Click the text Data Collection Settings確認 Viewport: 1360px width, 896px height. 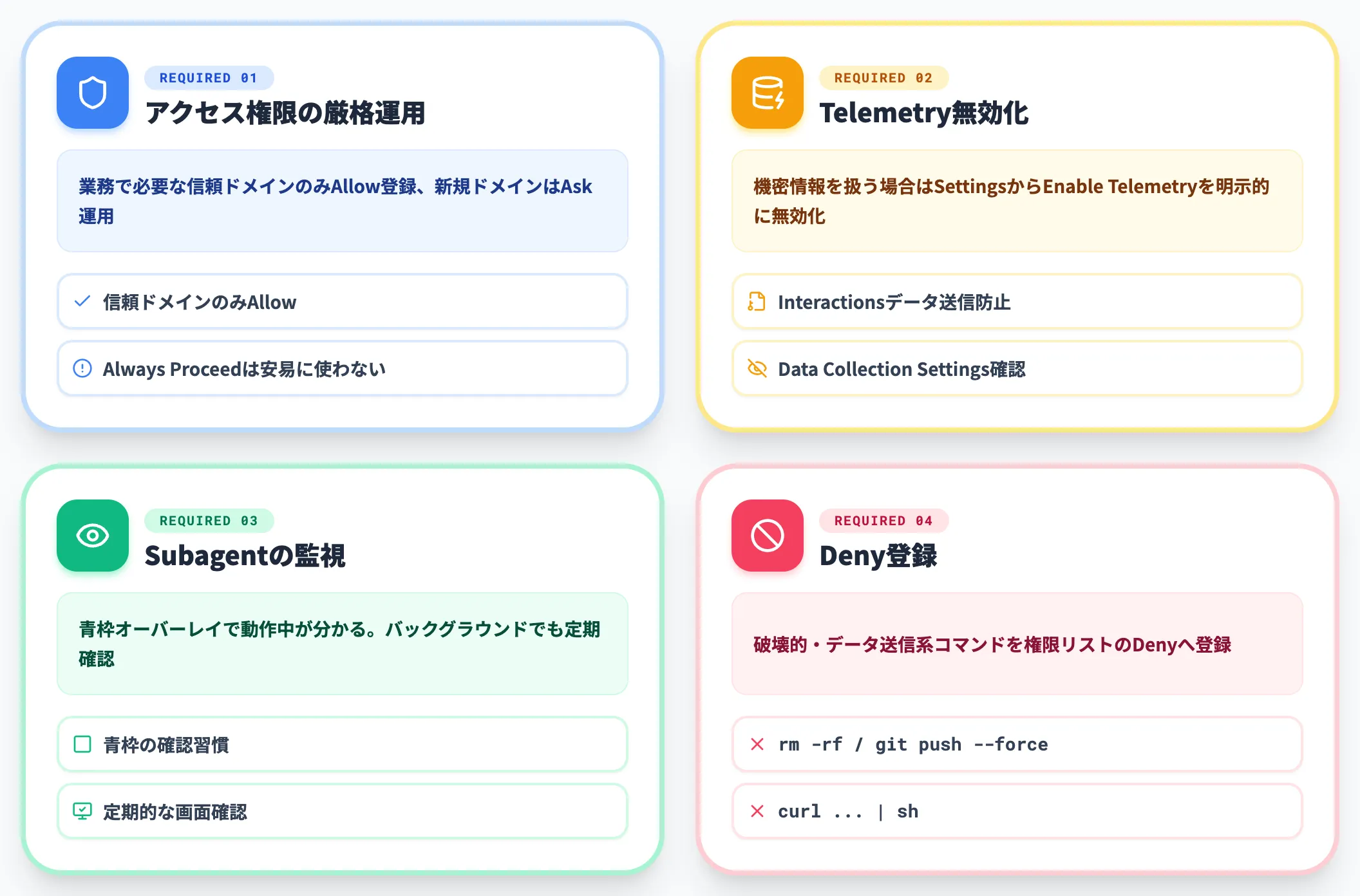click(902, 369)
